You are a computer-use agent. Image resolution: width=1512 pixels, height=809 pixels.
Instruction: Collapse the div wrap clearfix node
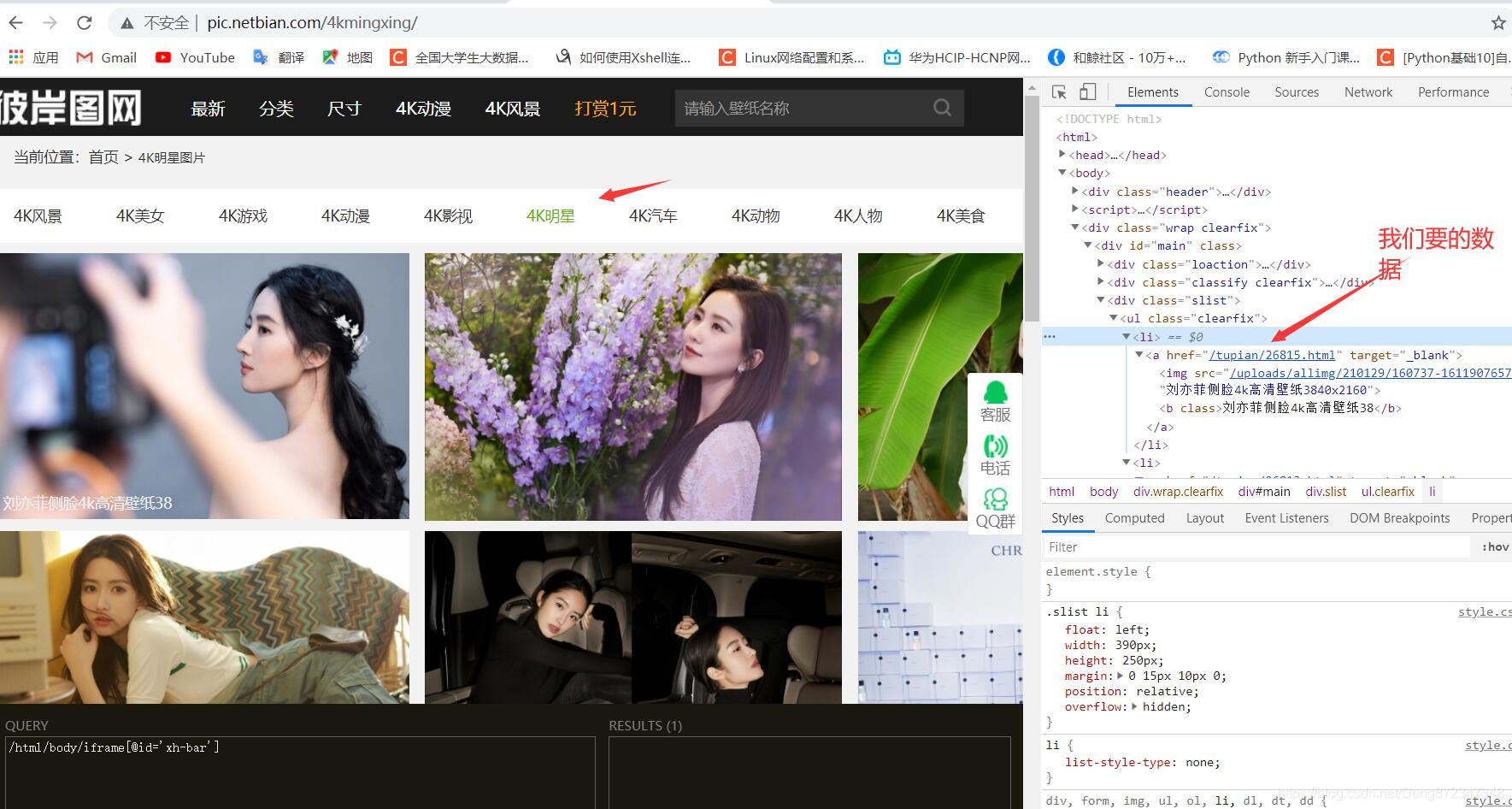click(x=1075, y=227)
